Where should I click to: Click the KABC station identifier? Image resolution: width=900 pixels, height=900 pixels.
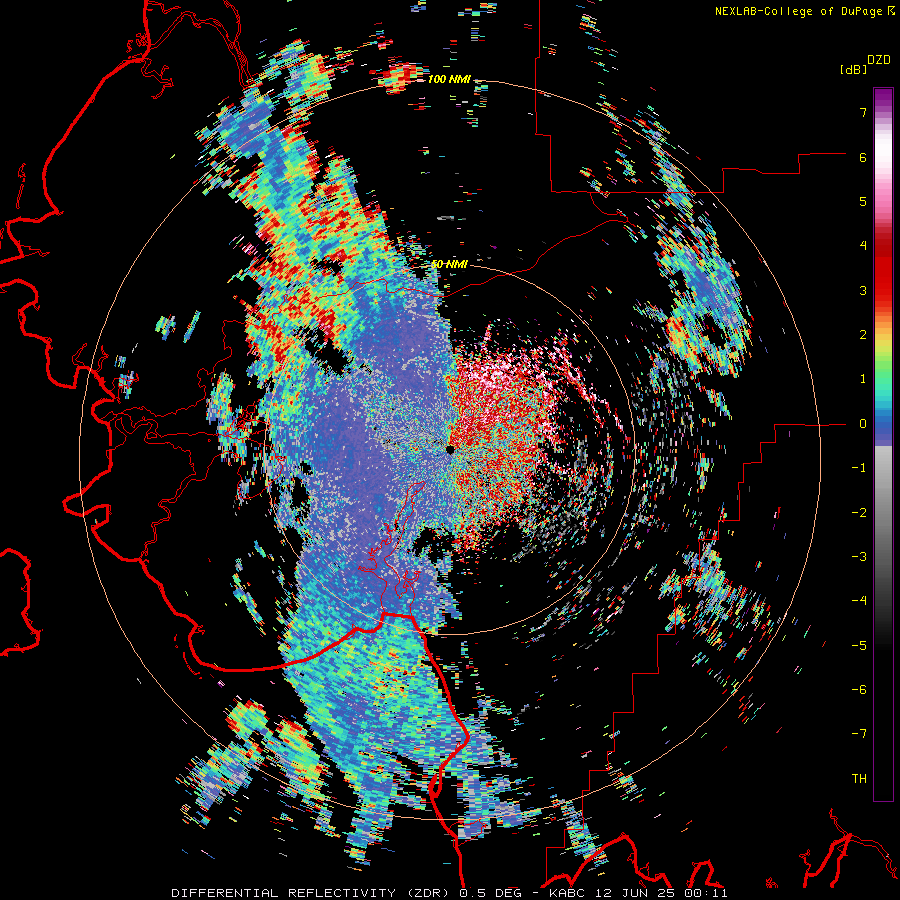[x=567, y=893]
